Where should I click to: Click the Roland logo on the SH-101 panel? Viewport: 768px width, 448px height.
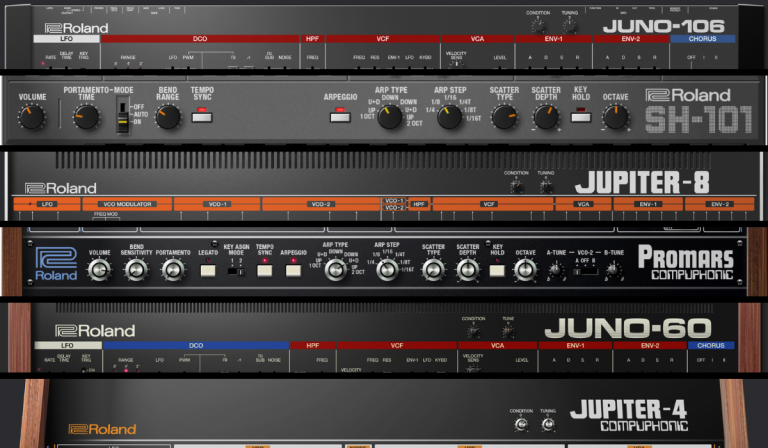[688, 95]
